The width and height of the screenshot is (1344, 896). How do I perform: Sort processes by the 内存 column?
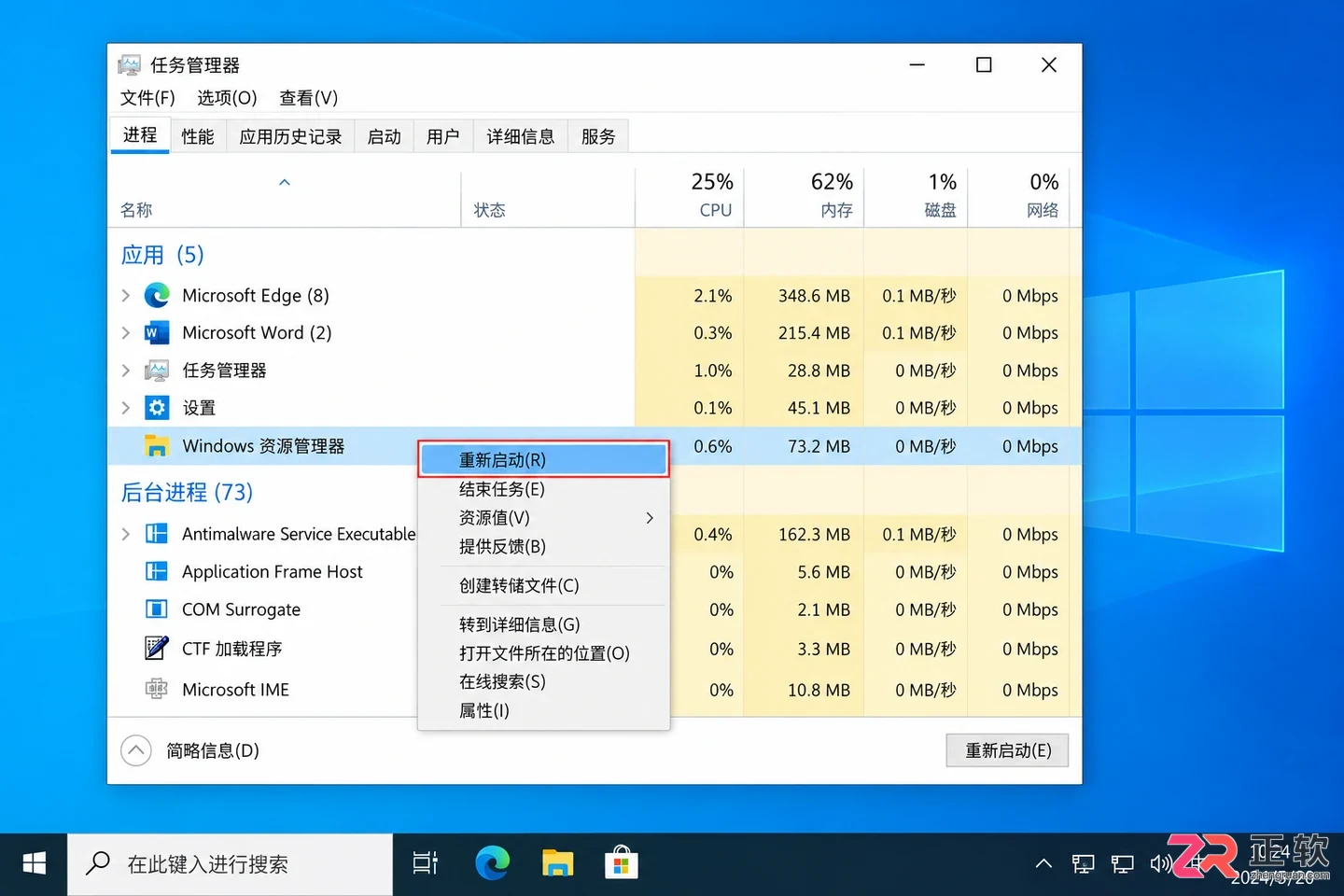804,197
